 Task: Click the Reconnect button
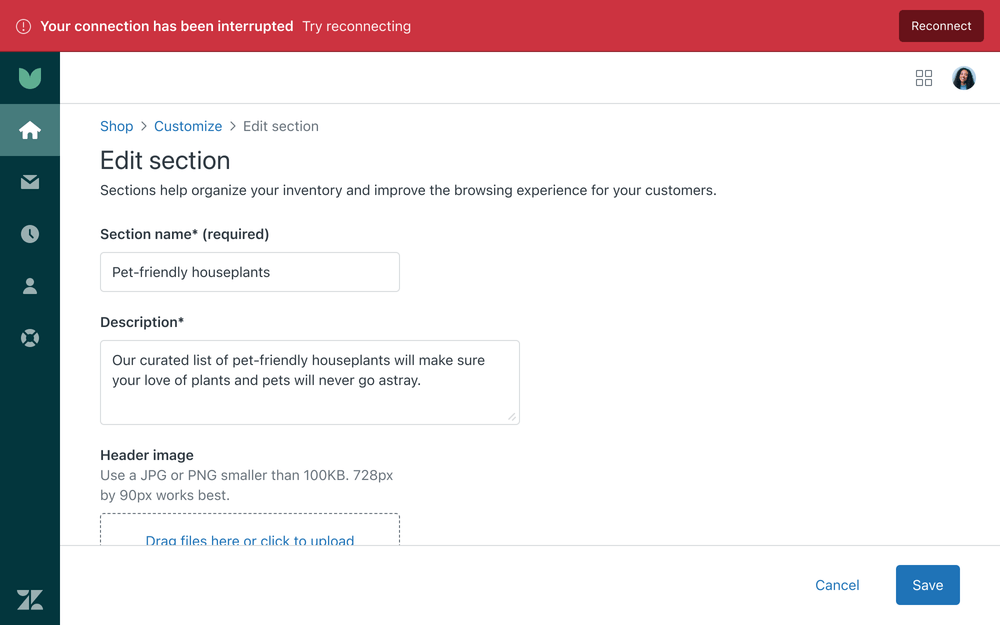pyautogui.click(x=940, y=26)
